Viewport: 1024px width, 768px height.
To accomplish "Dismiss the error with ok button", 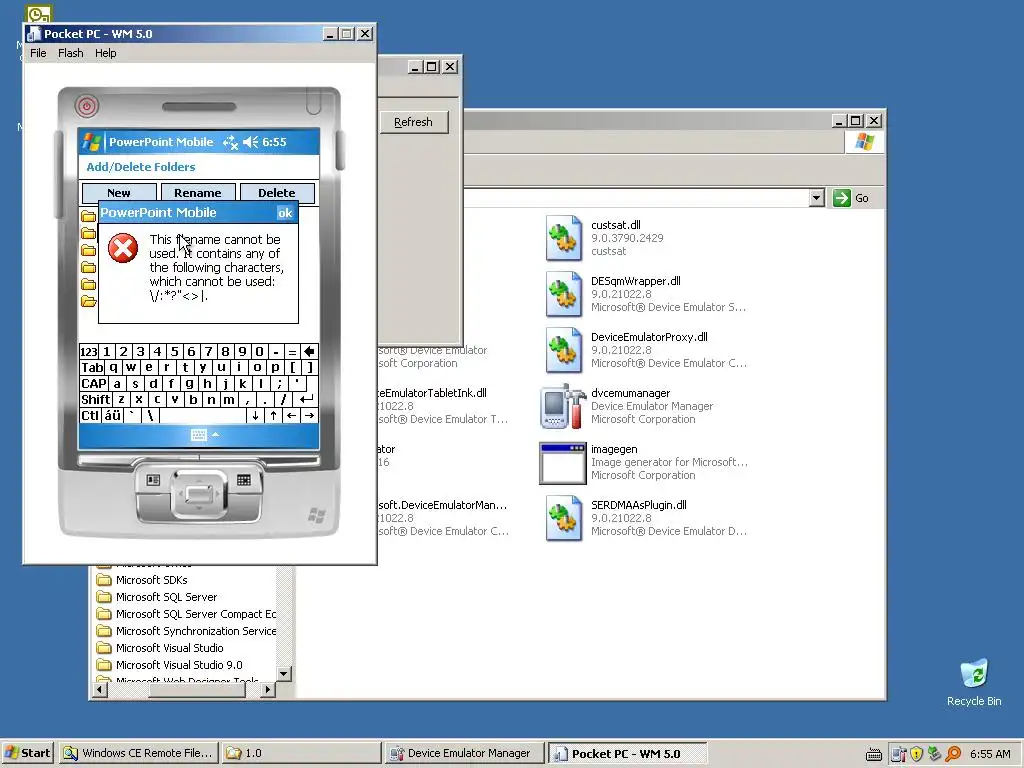I will click(x=285, y=213).
